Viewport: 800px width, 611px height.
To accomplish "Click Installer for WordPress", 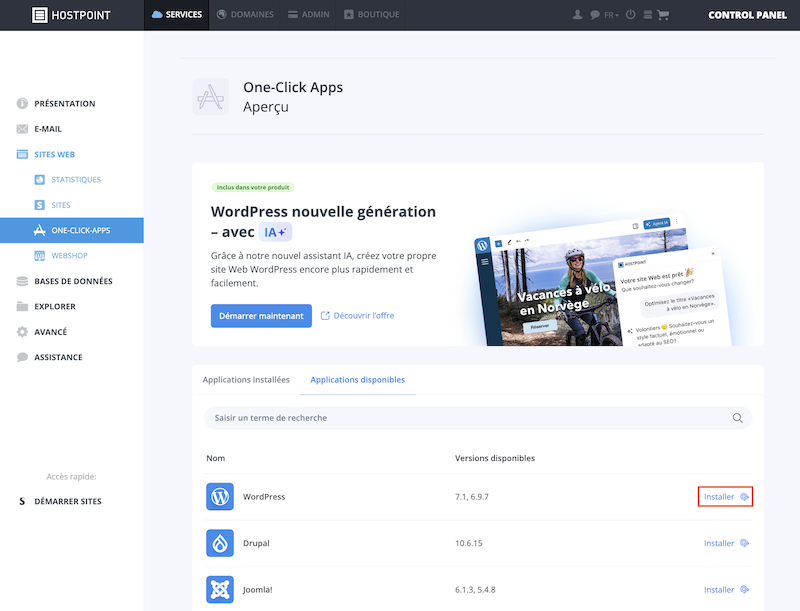I will [725, 497].
